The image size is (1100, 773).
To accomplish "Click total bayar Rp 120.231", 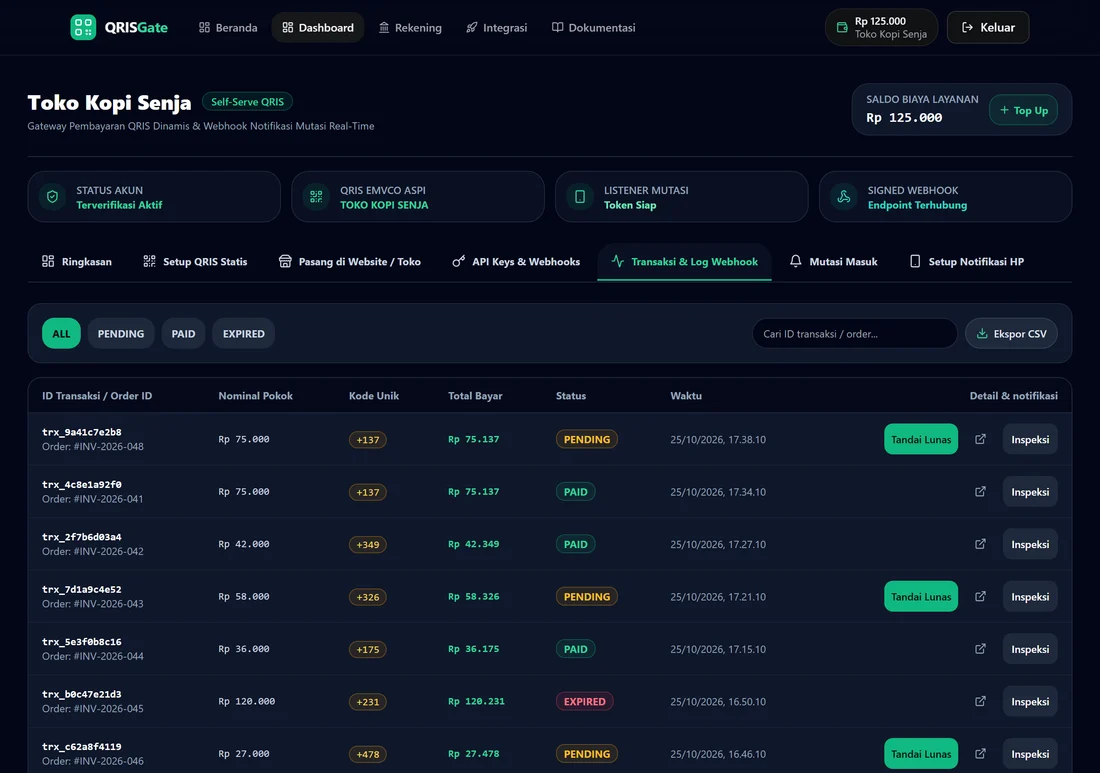I will [x=476, y=701].
